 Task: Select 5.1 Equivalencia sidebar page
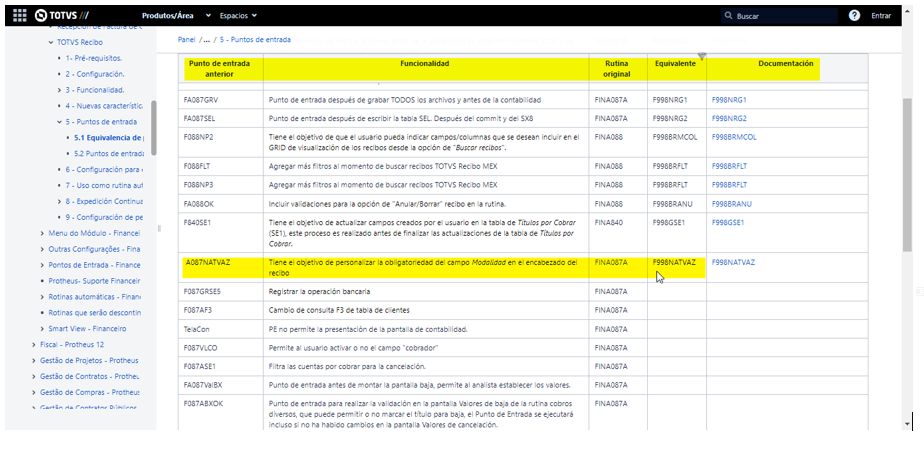click(x=108, y=138)
